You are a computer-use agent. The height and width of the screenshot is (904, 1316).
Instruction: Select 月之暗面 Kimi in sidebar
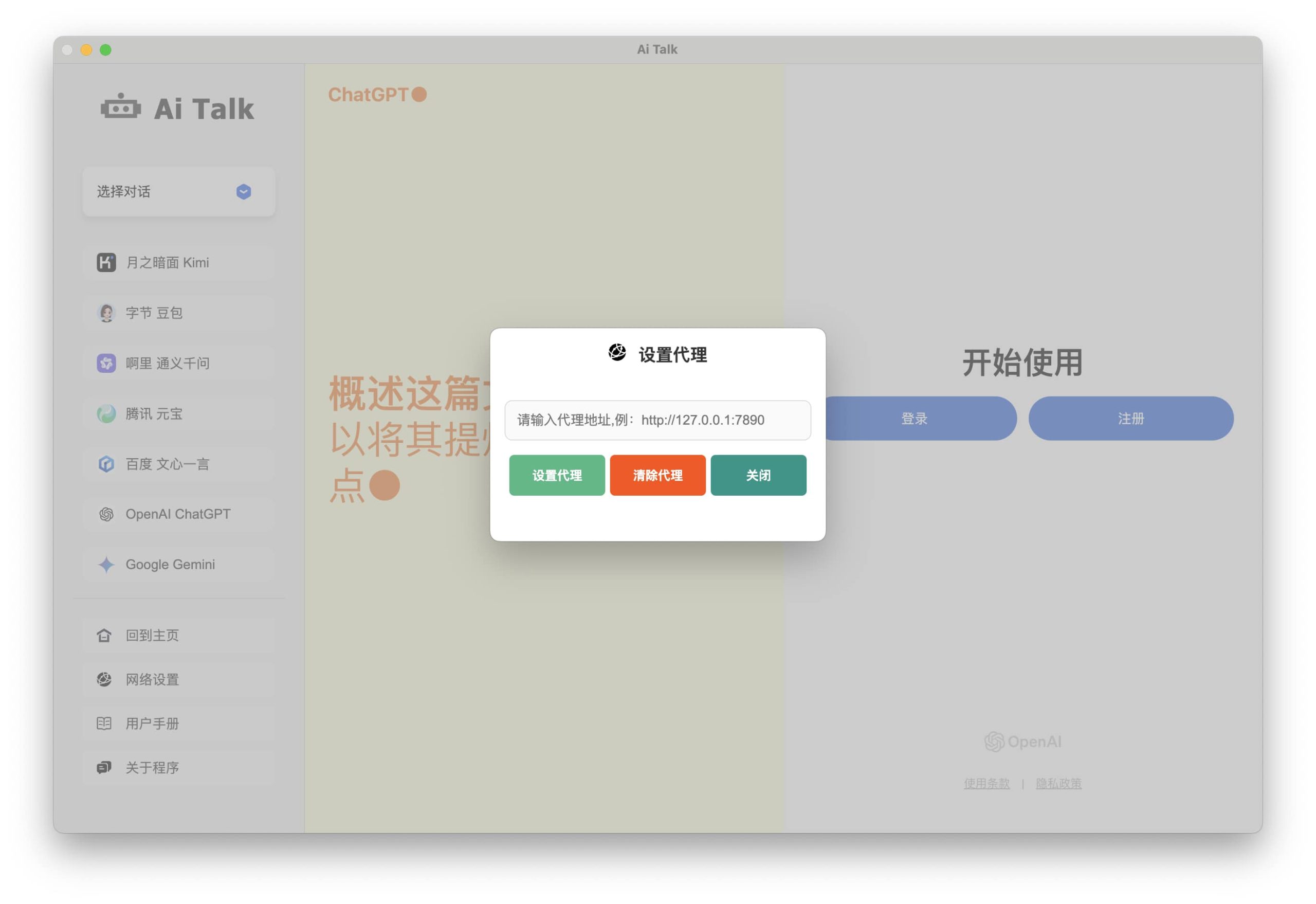179,262
